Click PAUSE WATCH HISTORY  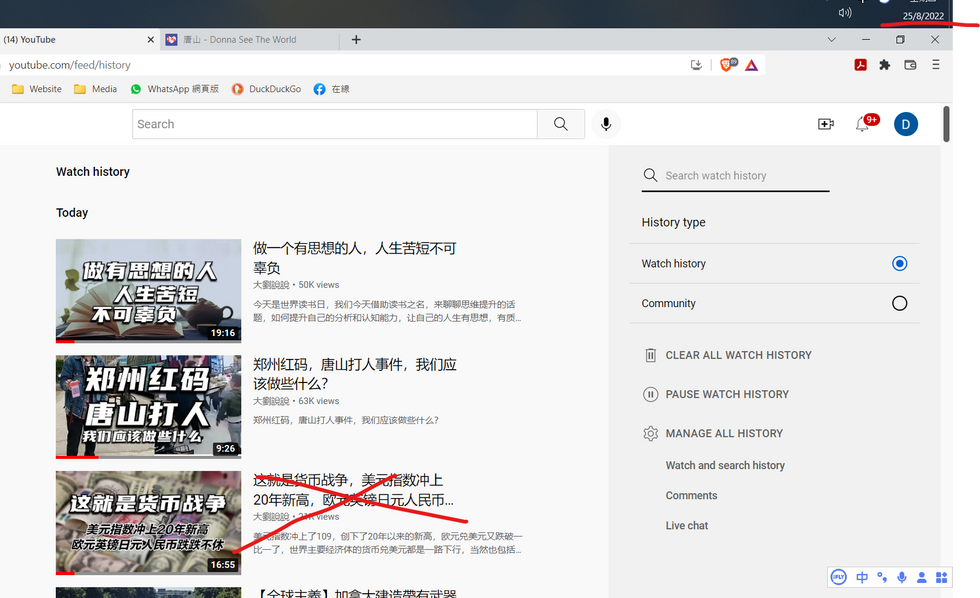pos(727,394)
